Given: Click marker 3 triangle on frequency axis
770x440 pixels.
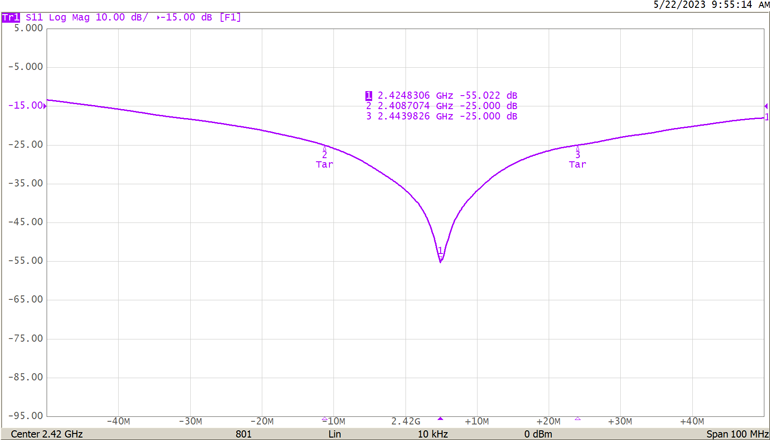Looking at the screenshot, I should 577,418.
